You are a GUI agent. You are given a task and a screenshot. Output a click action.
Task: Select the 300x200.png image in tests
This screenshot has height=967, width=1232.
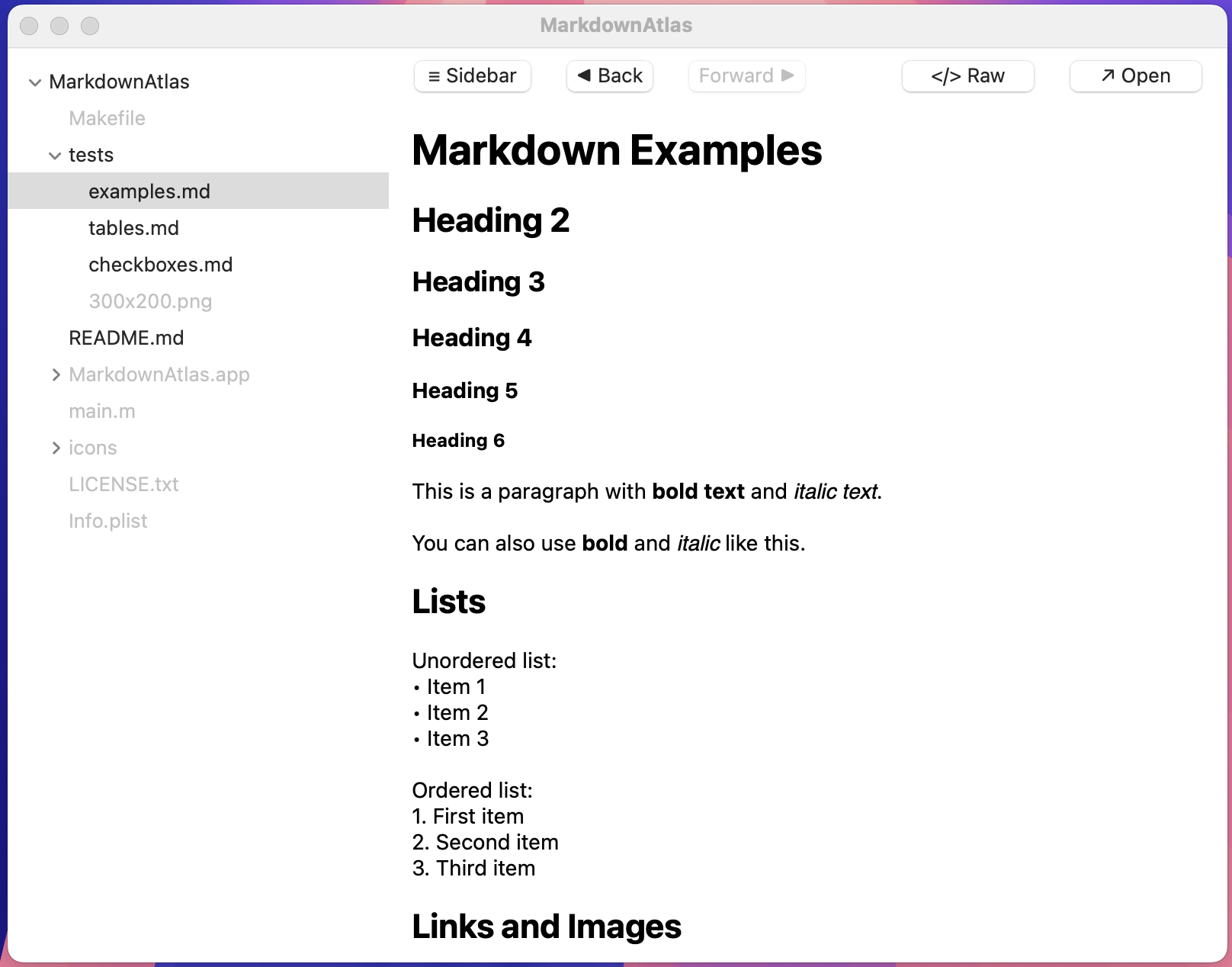tap(150, 301)
